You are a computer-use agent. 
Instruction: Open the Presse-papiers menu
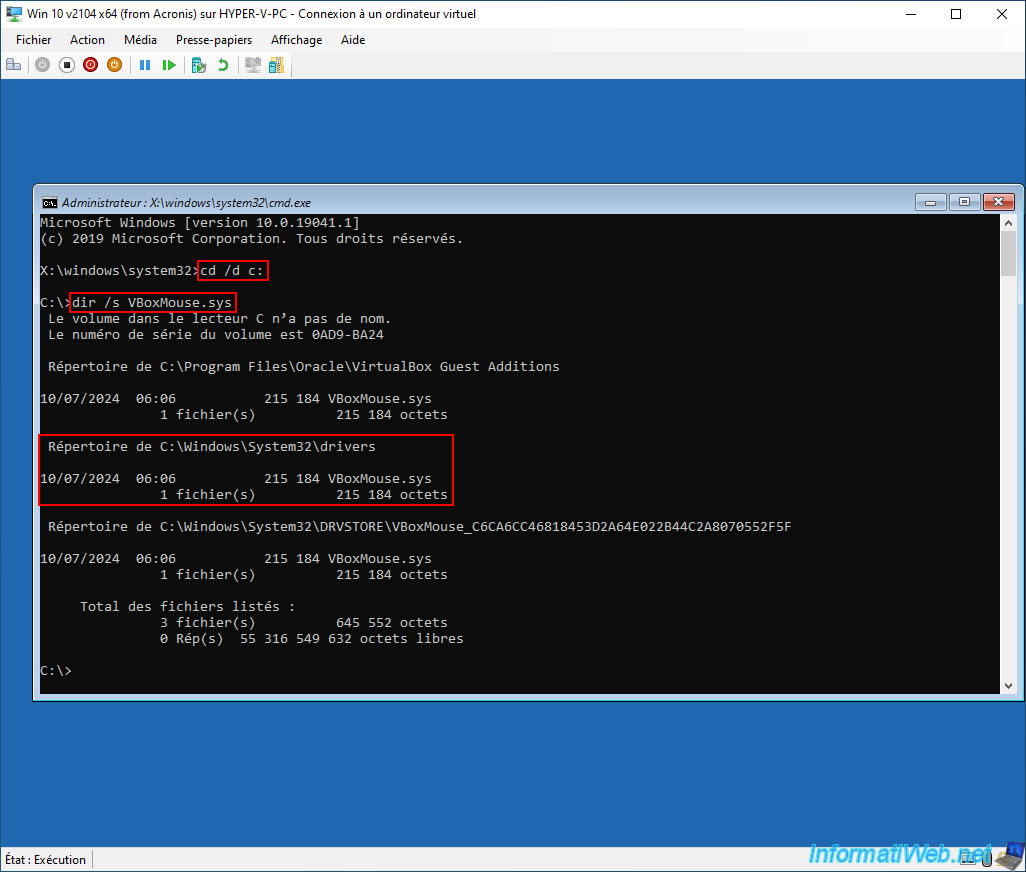[214, 40]
